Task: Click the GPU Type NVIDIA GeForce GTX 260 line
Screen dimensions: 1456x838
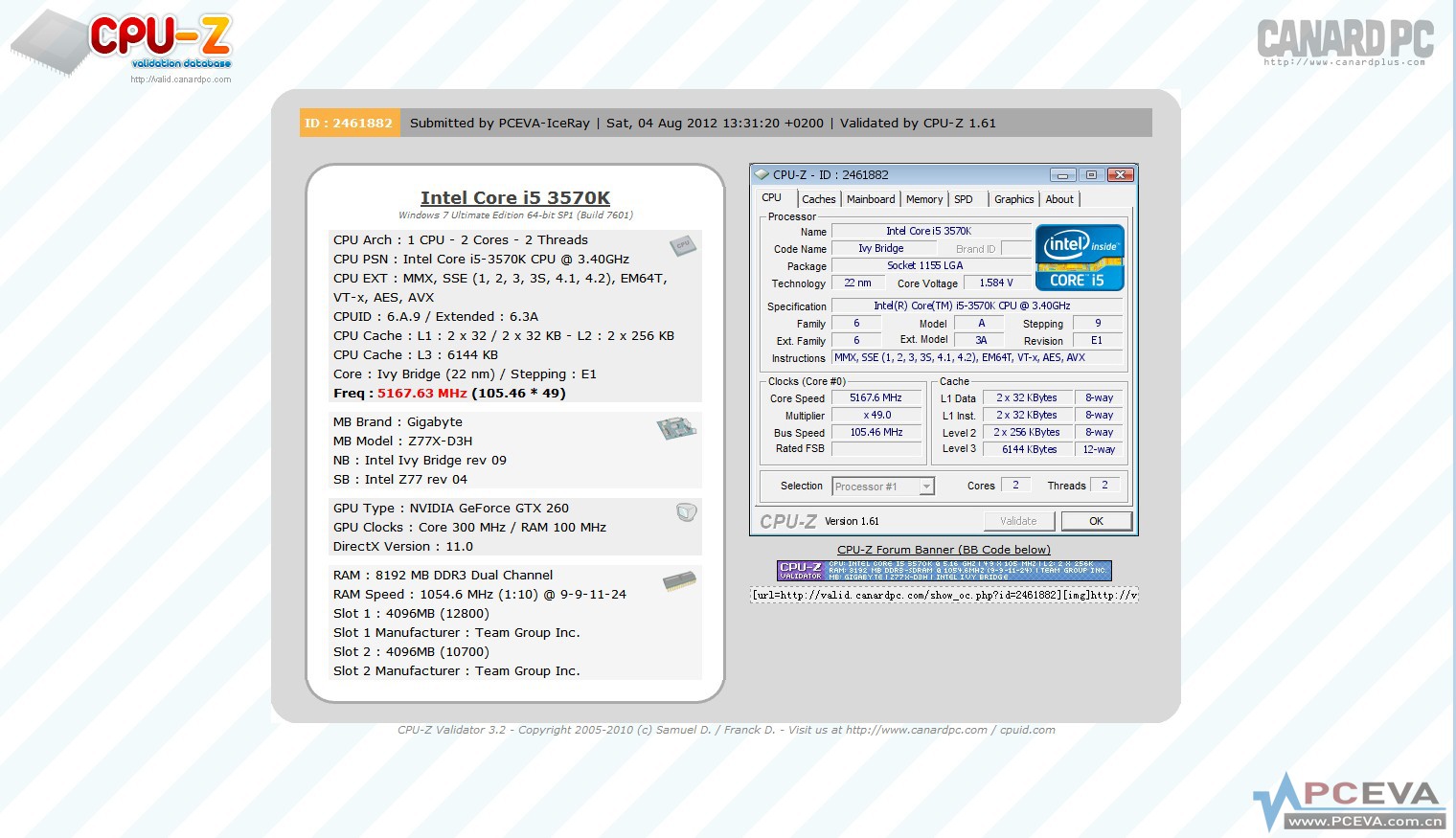Action: (x=450, y=508)
